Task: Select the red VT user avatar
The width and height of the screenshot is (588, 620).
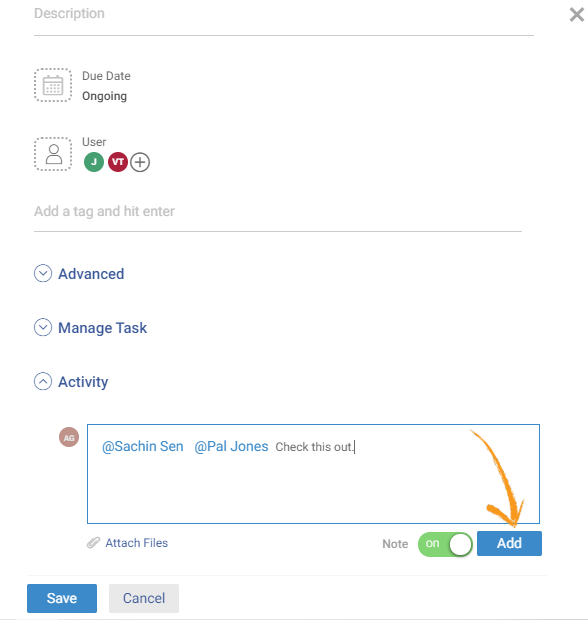Action: tap(118, 162)
